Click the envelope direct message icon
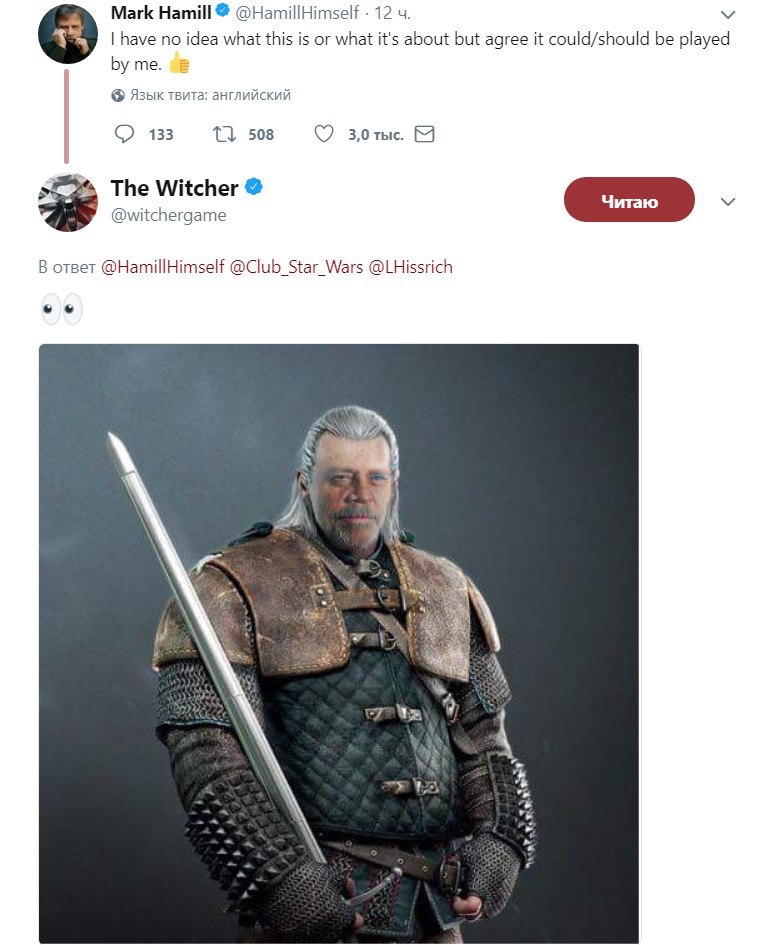 (424, 134)
